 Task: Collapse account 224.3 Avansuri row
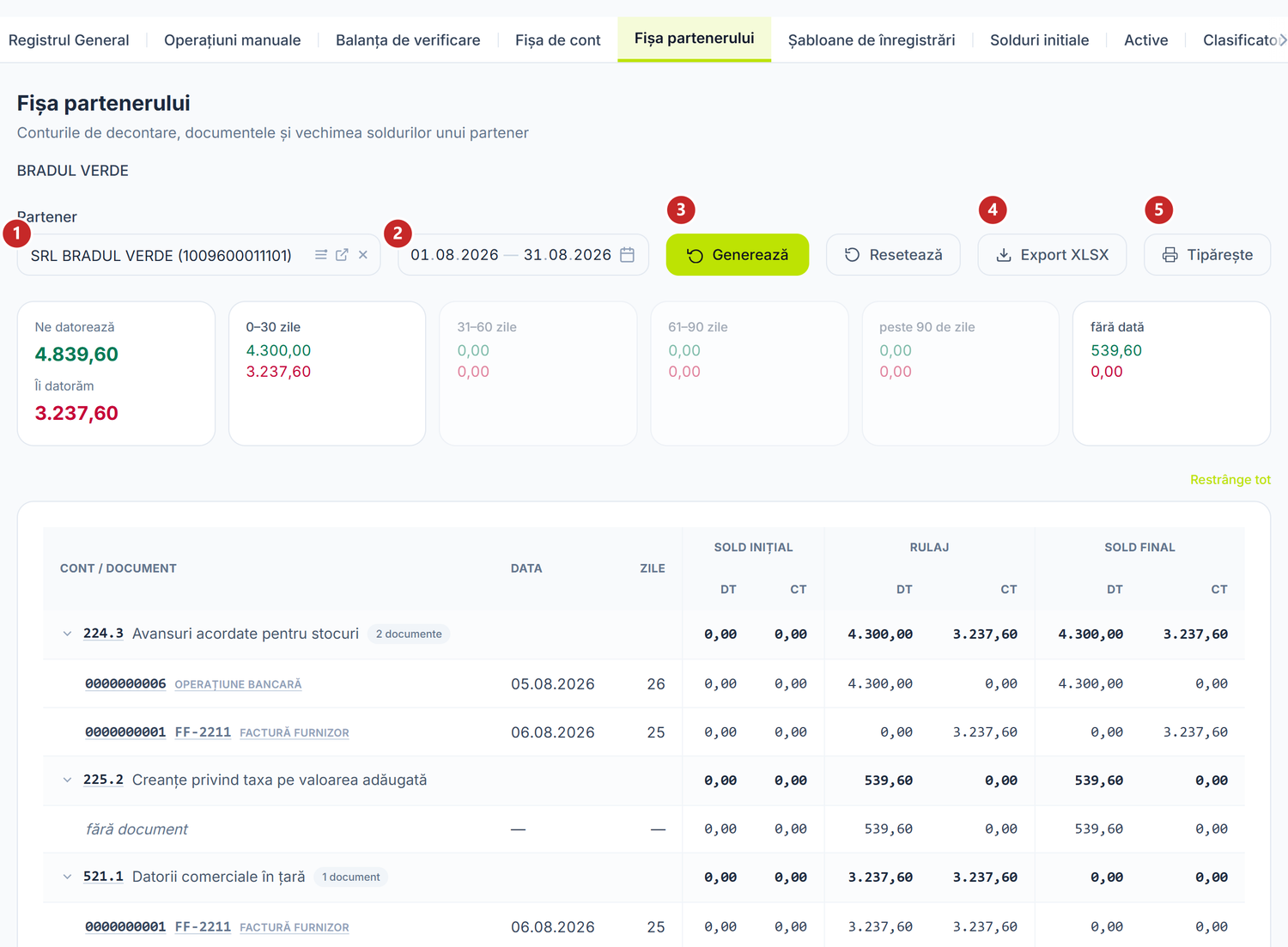(x=67, y=634)
